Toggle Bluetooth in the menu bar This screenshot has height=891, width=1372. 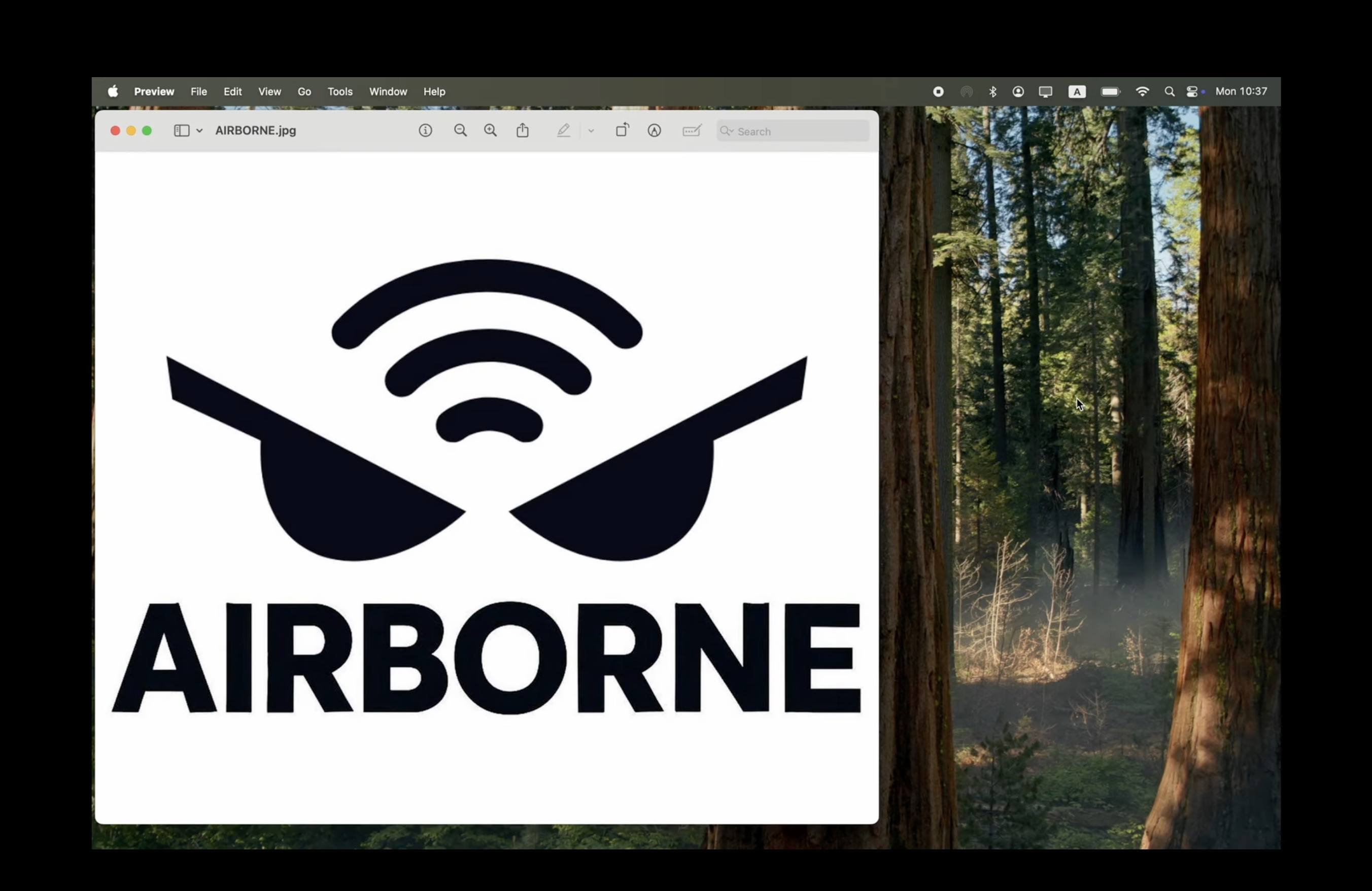pyautogui.click(x=992, y=91)
